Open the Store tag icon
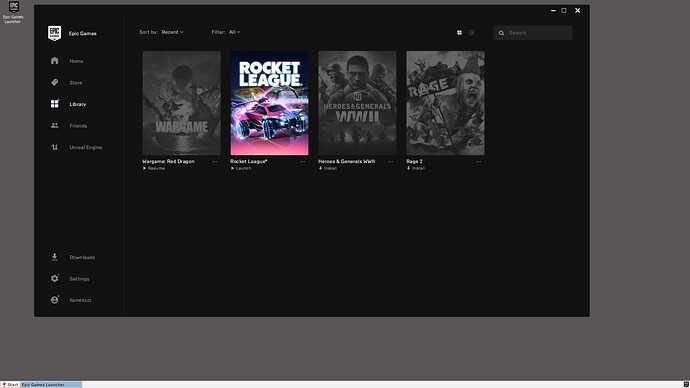 point(55,82)
